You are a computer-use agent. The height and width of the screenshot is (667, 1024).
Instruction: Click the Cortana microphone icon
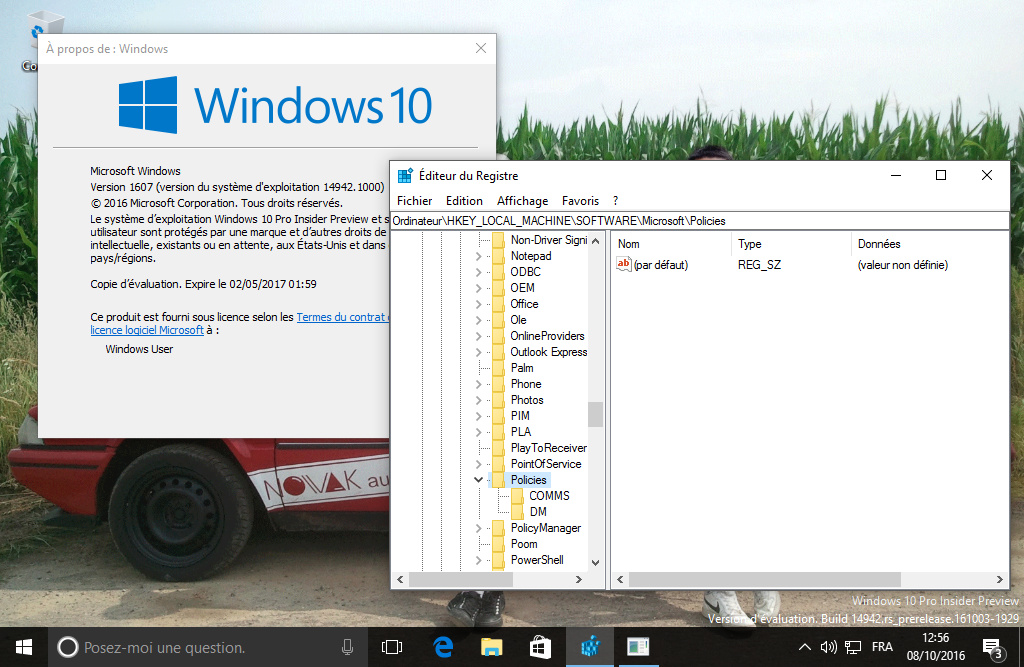[x=347, y=647]
